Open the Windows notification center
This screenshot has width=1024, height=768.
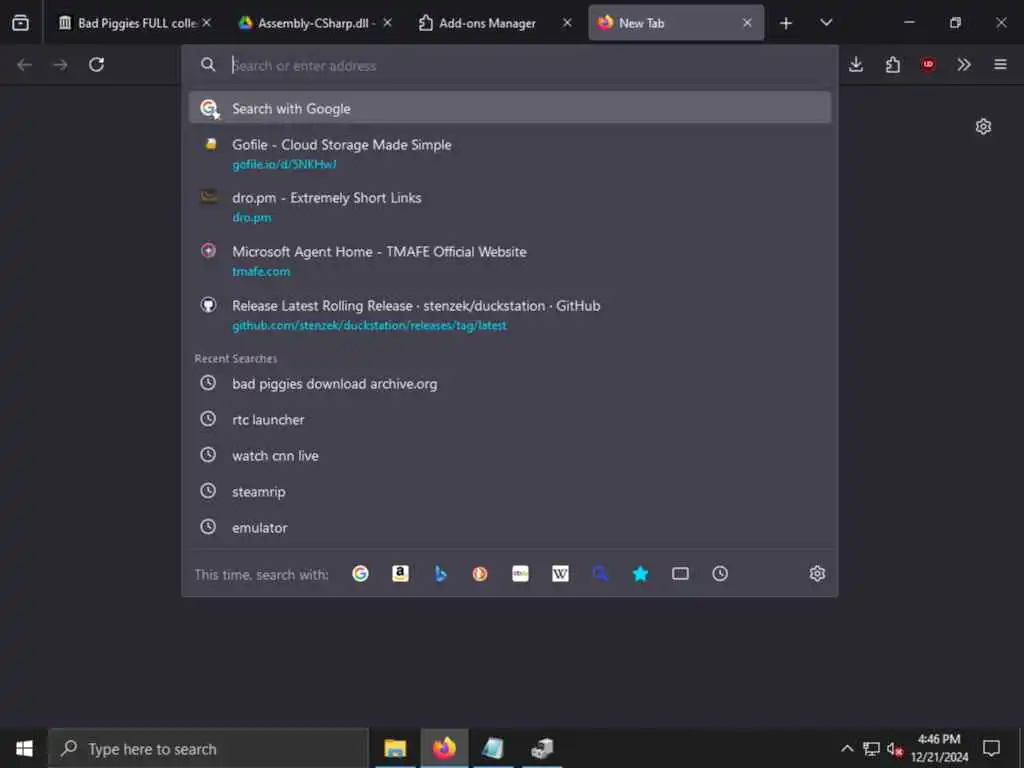click(991, 748)
